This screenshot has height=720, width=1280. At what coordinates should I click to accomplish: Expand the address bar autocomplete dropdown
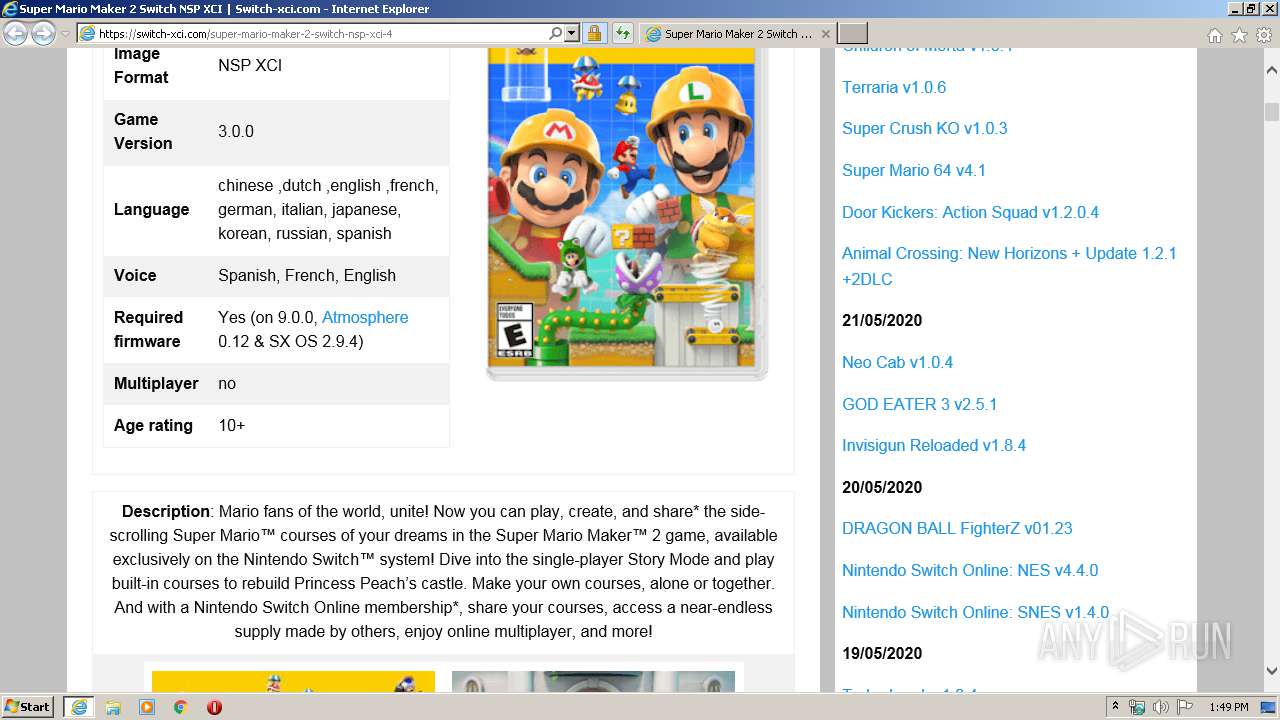[x=572, y=34]
